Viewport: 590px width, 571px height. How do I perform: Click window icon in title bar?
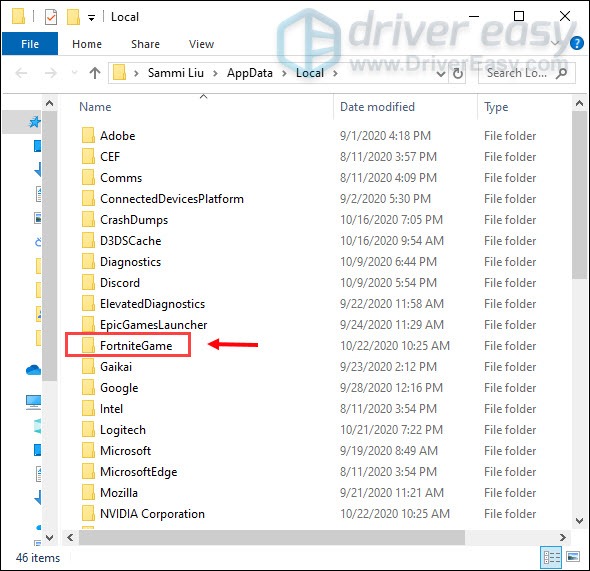pyautogui.click(x=18, y=17)
